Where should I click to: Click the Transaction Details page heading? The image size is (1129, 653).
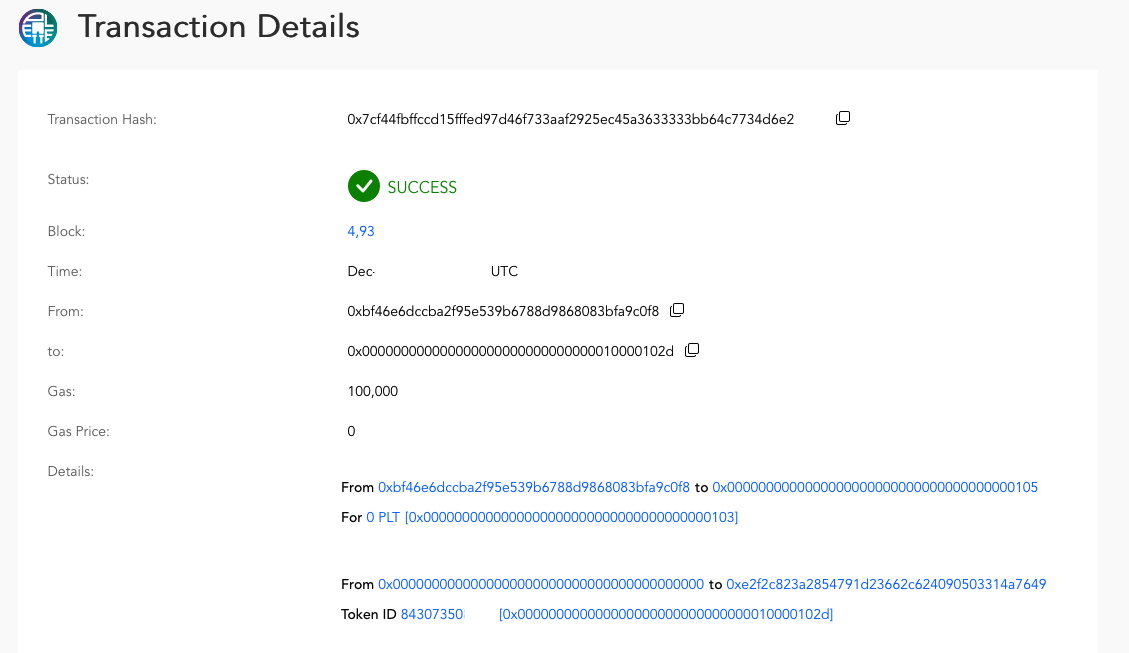click(218, 27)
